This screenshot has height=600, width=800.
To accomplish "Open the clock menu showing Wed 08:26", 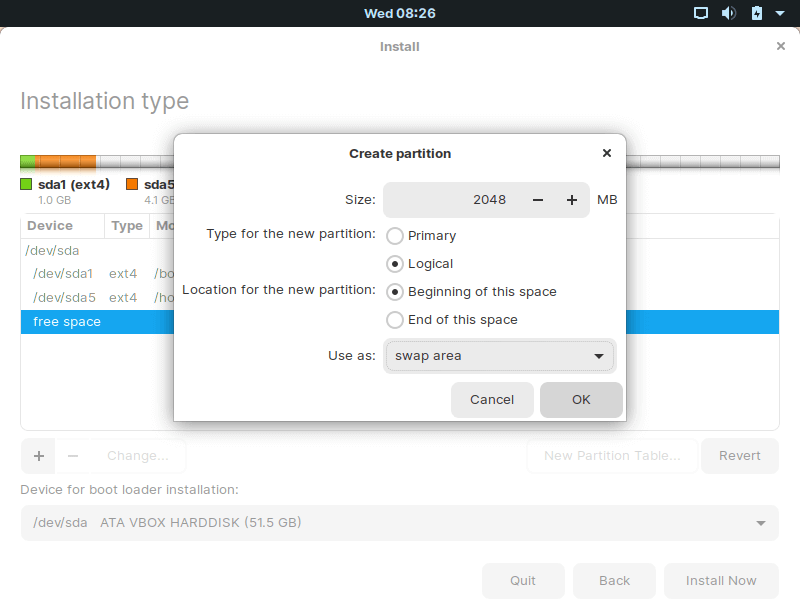I will coord(399,13).
